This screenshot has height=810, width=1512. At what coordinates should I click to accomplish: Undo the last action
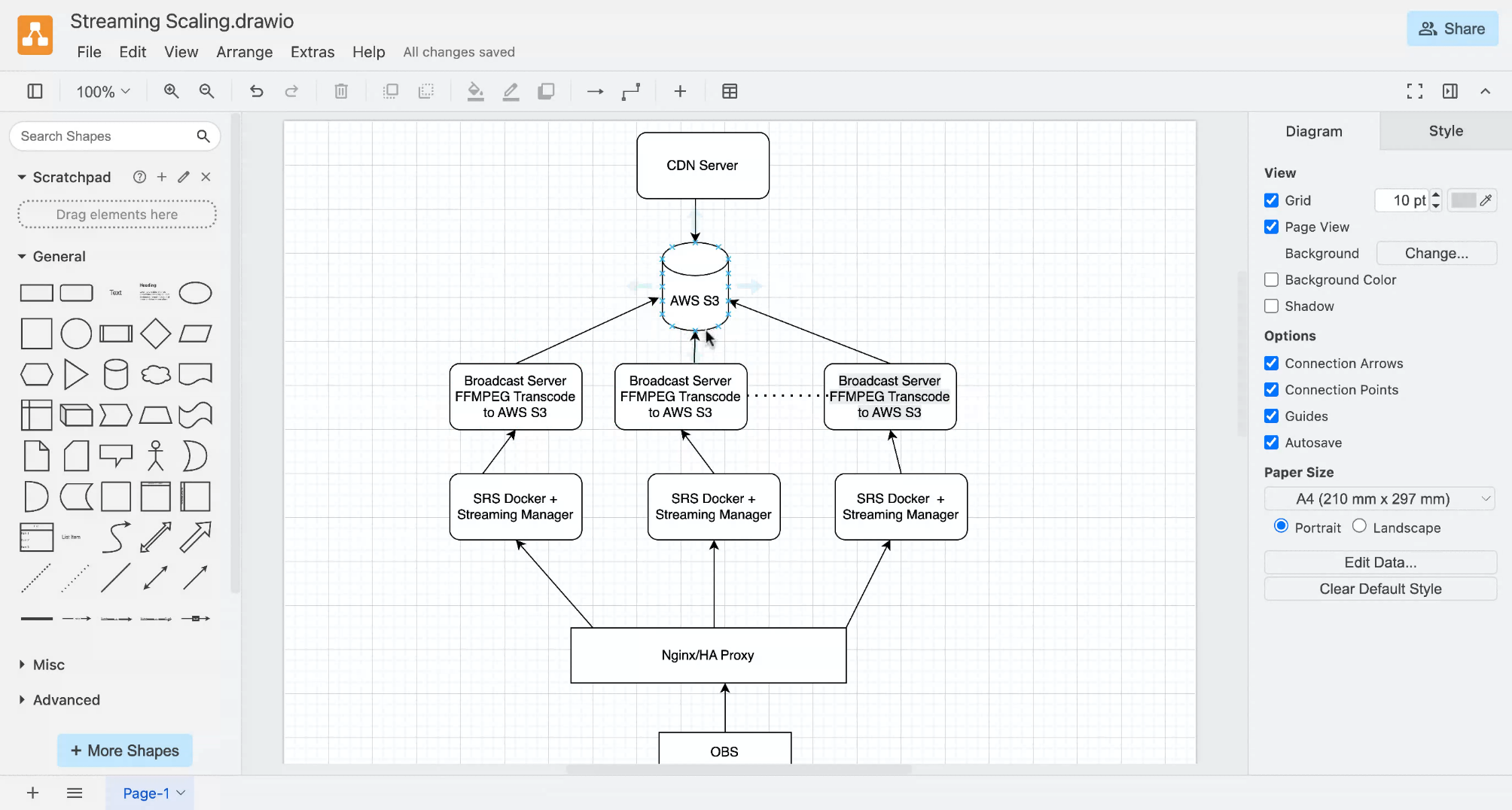point(257,91)
